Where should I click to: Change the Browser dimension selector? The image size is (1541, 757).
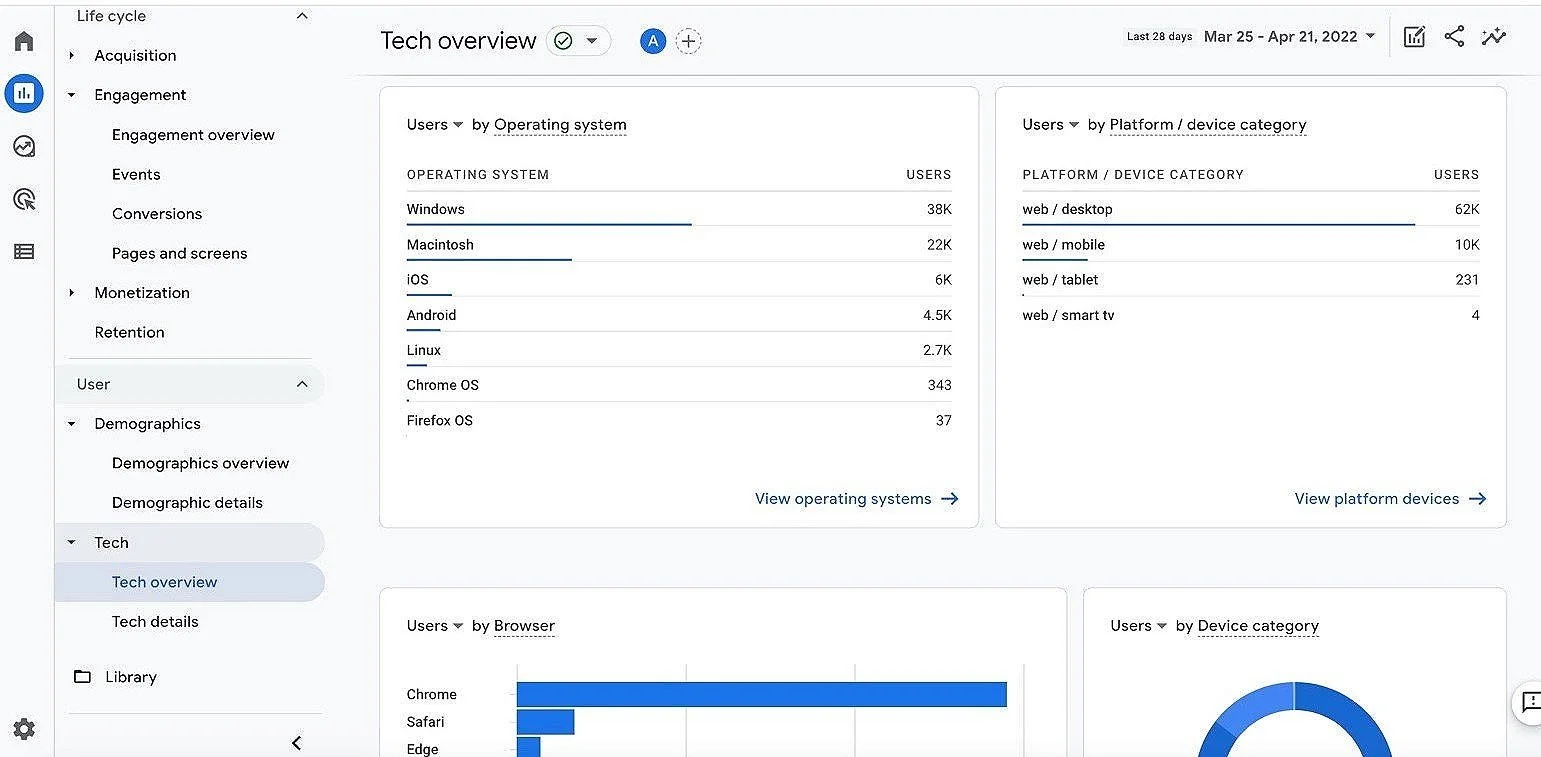click(x=524, y=626)
